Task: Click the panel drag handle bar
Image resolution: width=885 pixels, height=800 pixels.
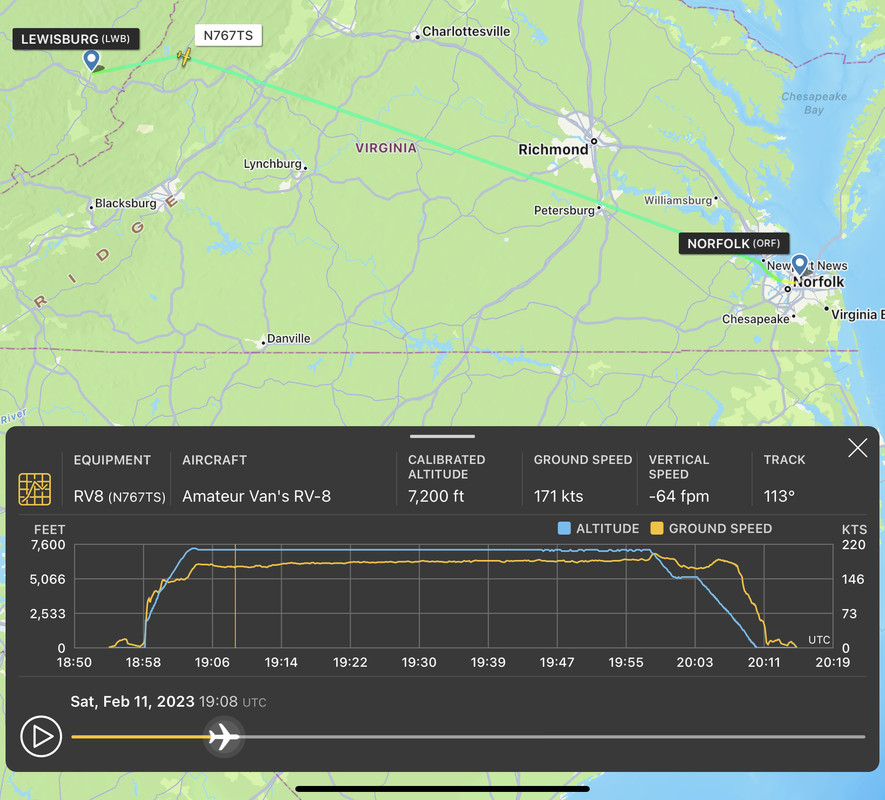Action: click(x=442, y=436)
